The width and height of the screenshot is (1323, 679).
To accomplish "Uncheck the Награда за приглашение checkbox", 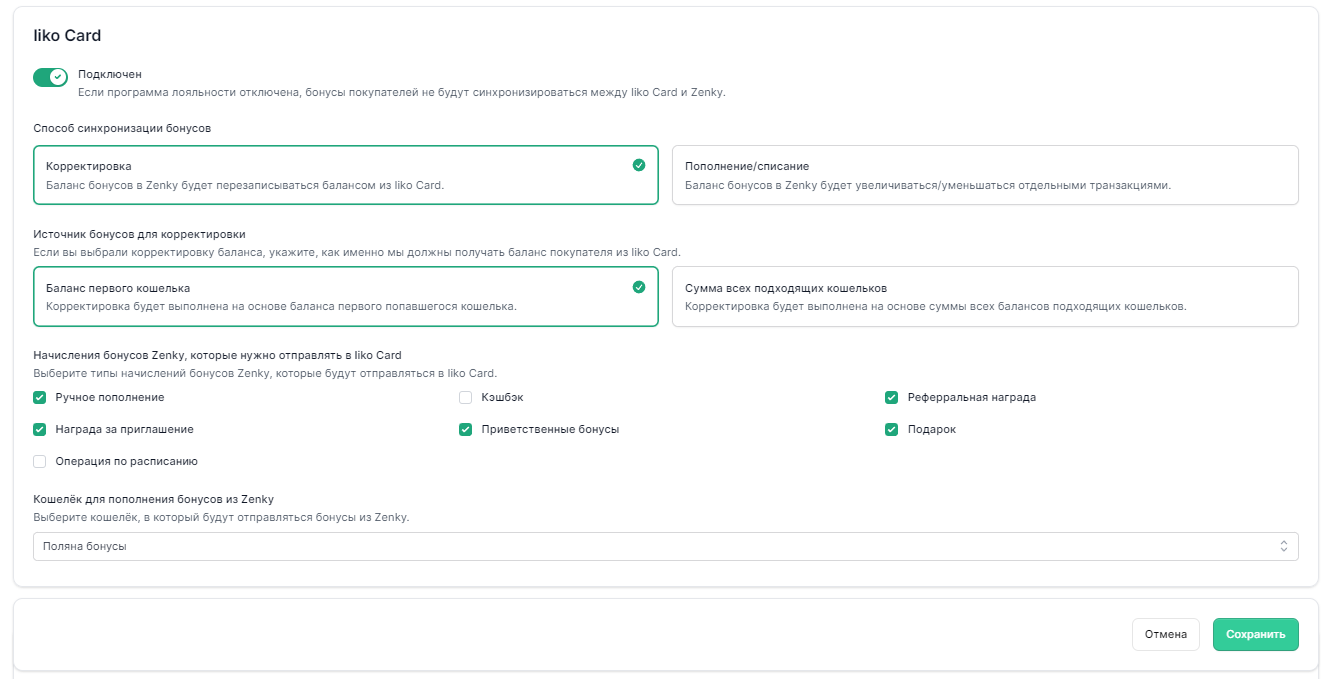I will pyautogui.click(x=40, y=429).
